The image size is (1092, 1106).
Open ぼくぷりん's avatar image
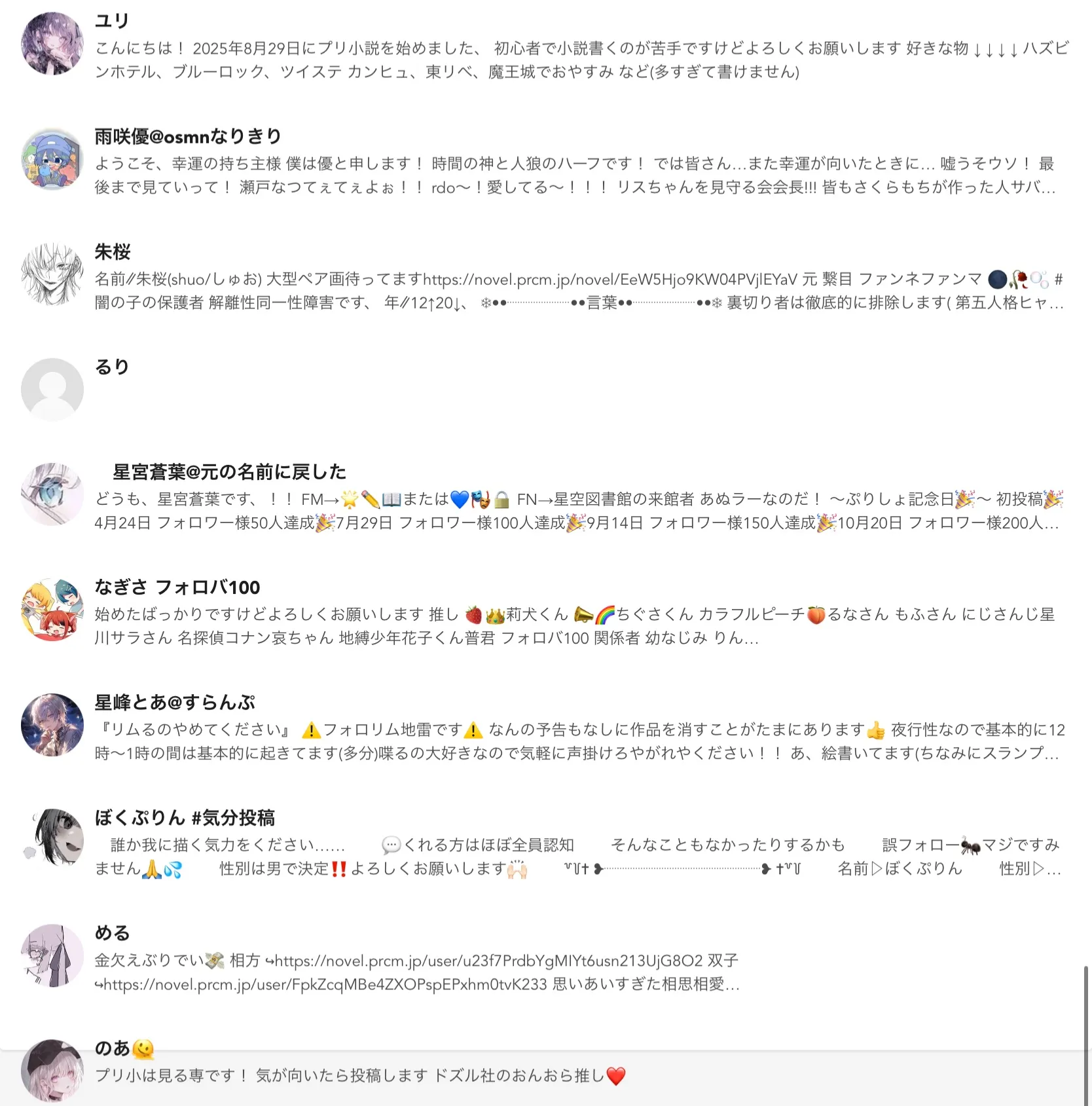pos(52,840)
